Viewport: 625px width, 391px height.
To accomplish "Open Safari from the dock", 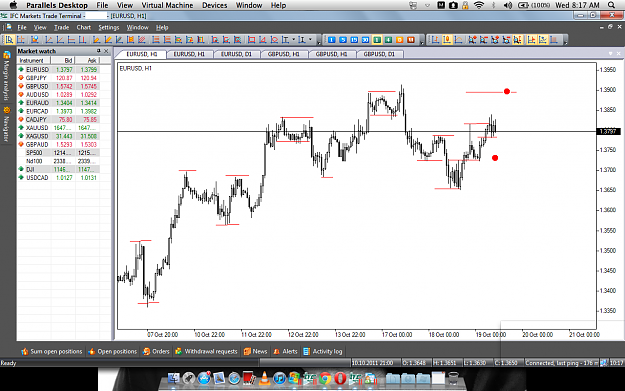I will (x=234, y=378).
